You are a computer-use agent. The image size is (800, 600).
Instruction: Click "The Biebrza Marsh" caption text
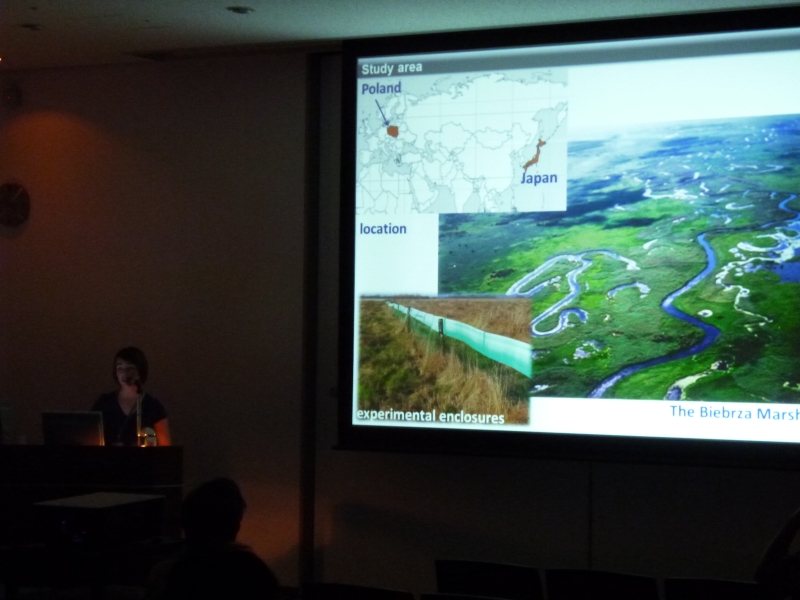pyautogui.click(x=733, y=411)
